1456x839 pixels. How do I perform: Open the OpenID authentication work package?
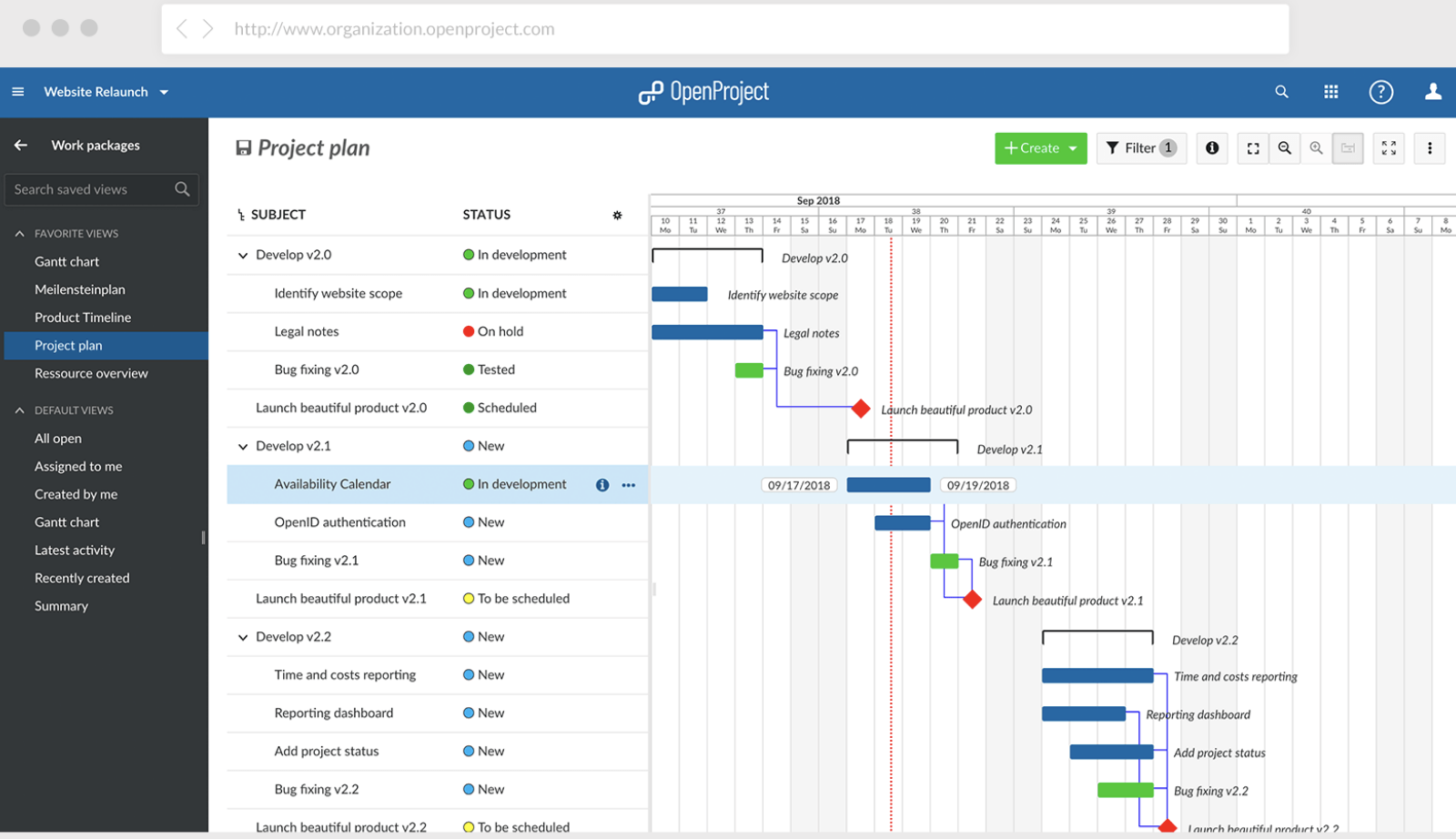click(340, 522)
